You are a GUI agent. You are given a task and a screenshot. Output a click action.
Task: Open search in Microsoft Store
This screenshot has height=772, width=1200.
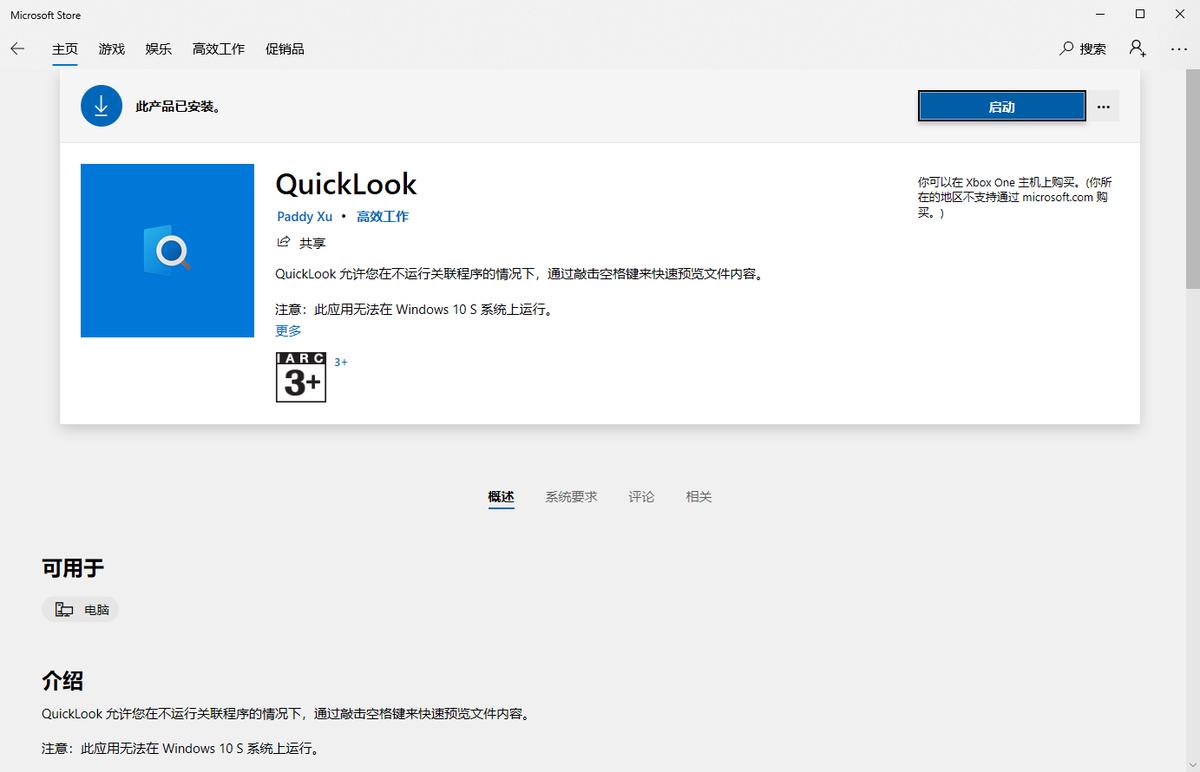1082,48
